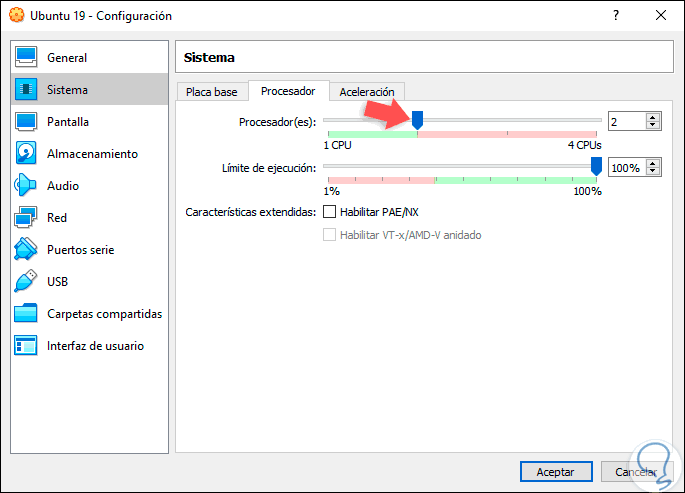Screen dimensions: 685x493
Task: Open Red settings category
Action: tap(90, 217)
